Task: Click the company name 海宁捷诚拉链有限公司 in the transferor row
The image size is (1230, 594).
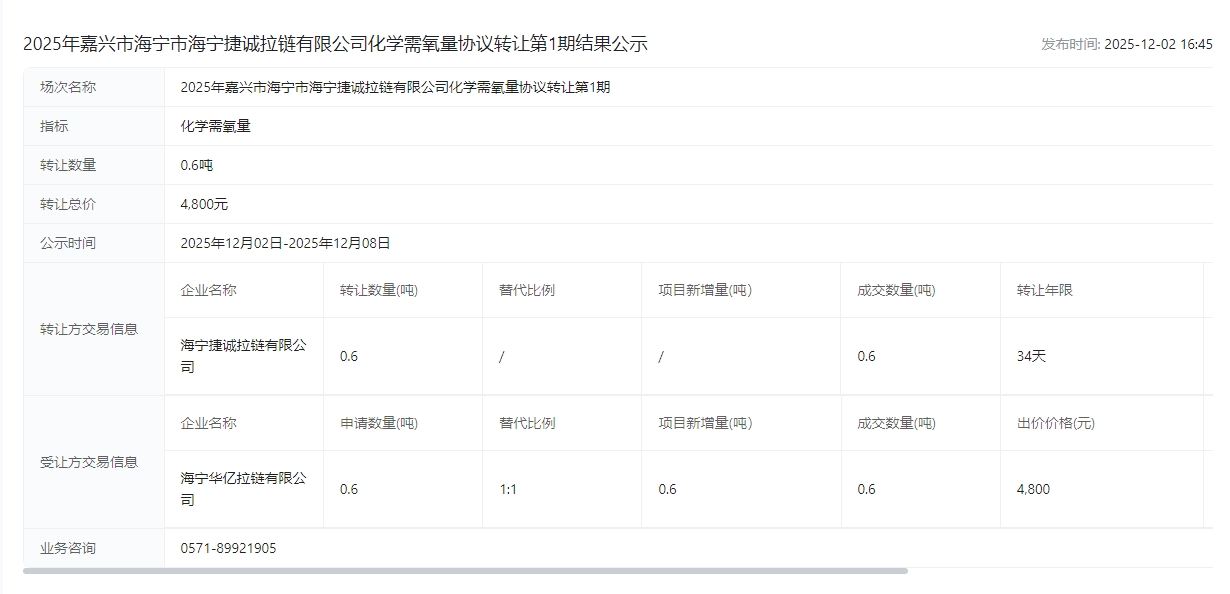Action: tap(243, 356)
